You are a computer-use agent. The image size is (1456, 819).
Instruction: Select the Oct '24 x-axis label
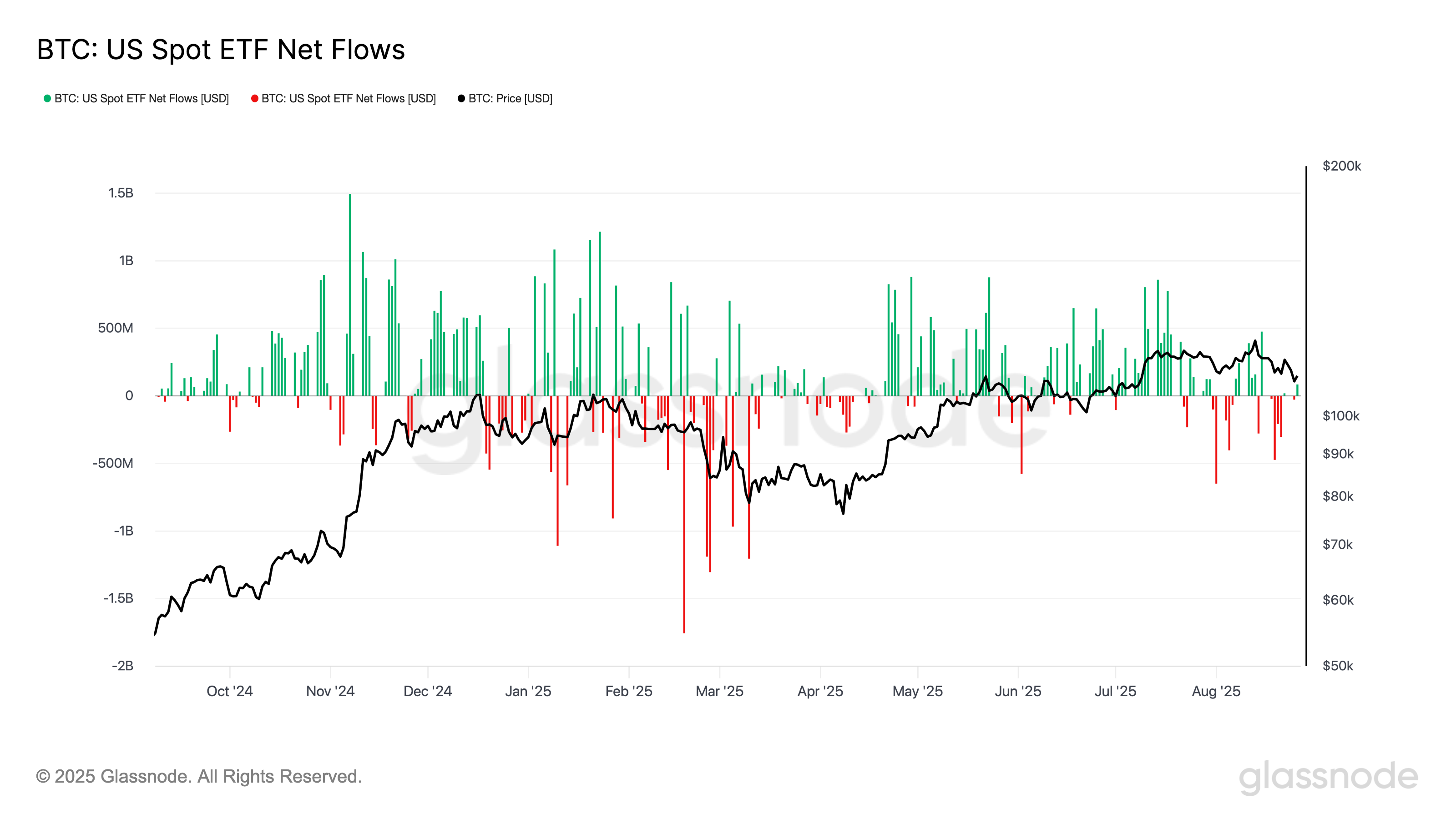(229, 691)
